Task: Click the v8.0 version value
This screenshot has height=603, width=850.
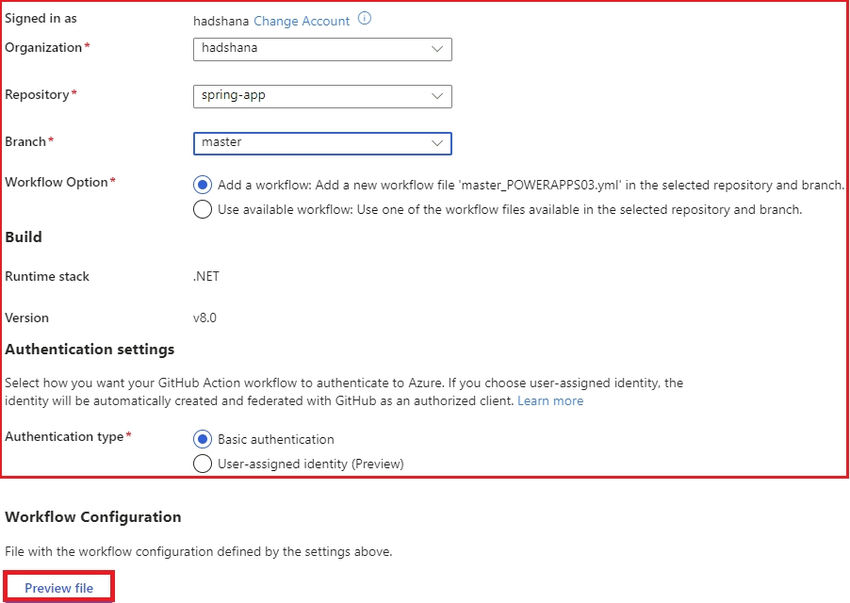Action: tap(205, 318)
